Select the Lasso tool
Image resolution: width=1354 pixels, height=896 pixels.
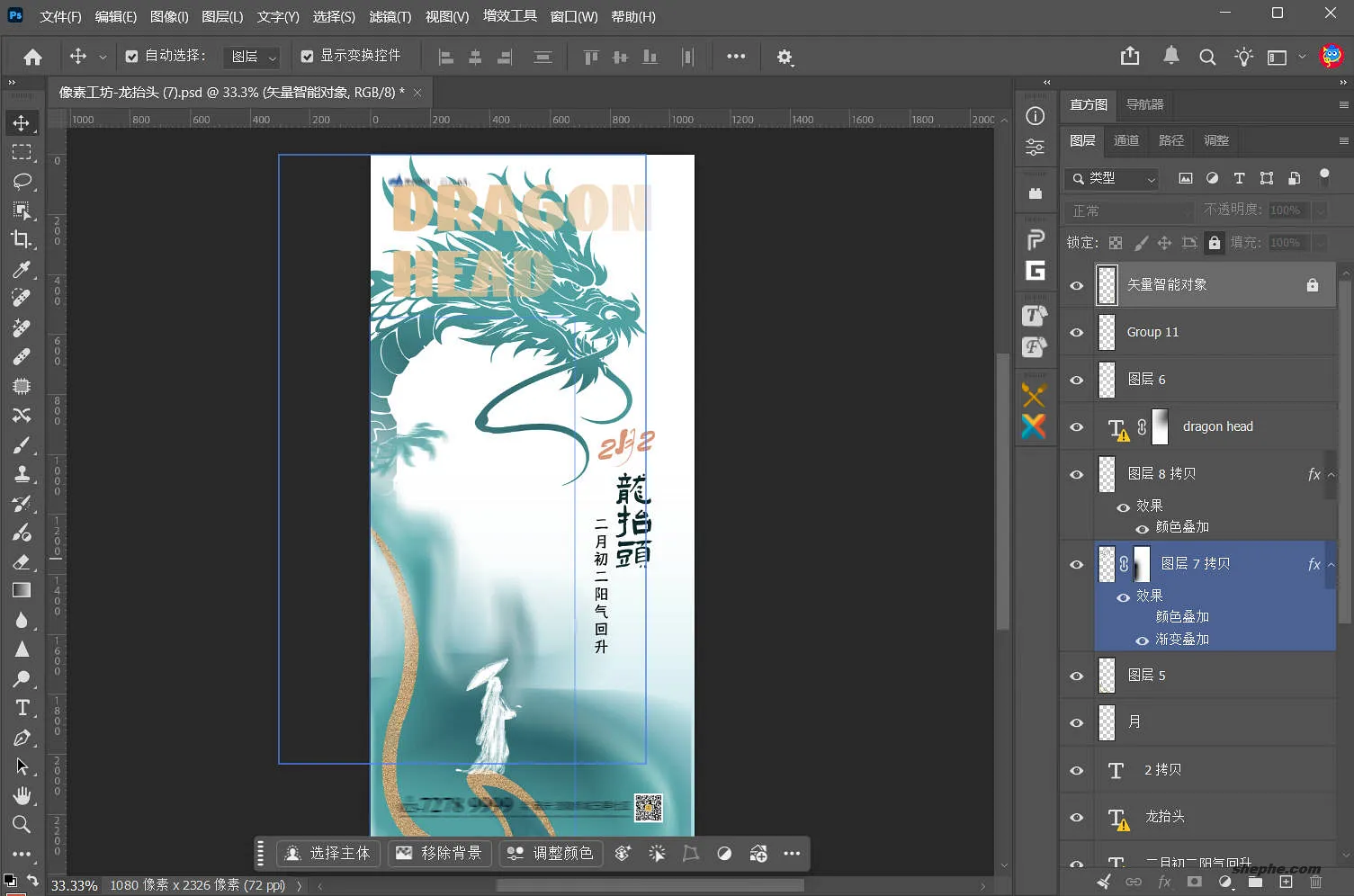coord(22,181)
